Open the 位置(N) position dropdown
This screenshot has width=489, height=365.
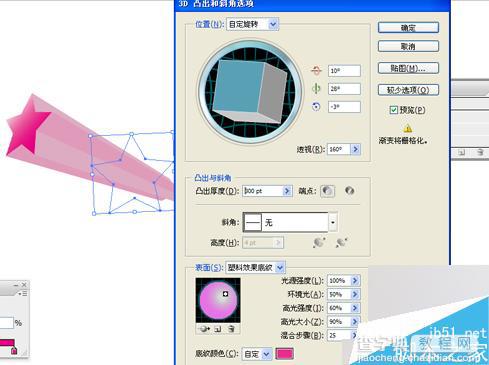point(273,24)
